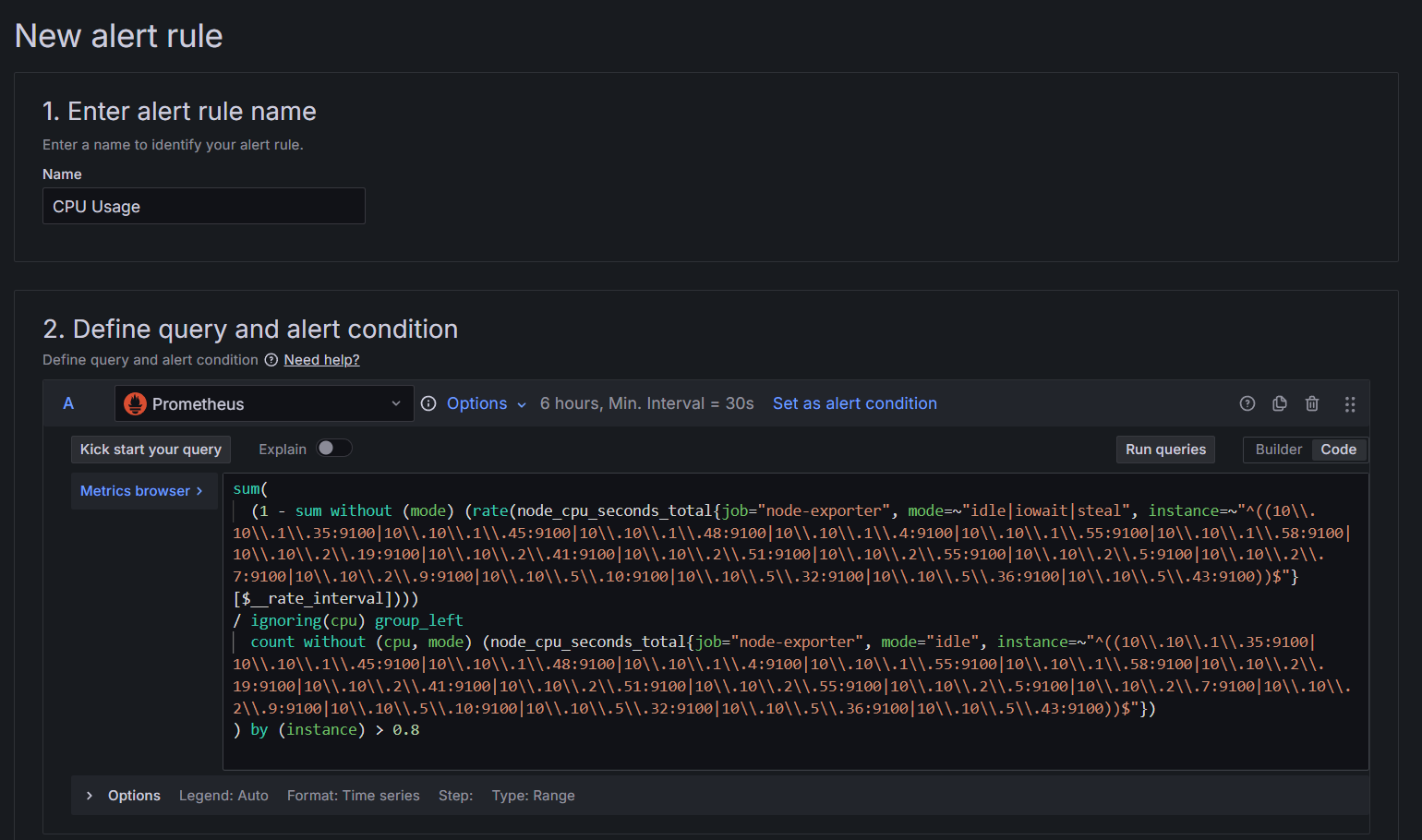
Task: Click the '1. Enter alert rule name' heading
Action: click(179, 112)
